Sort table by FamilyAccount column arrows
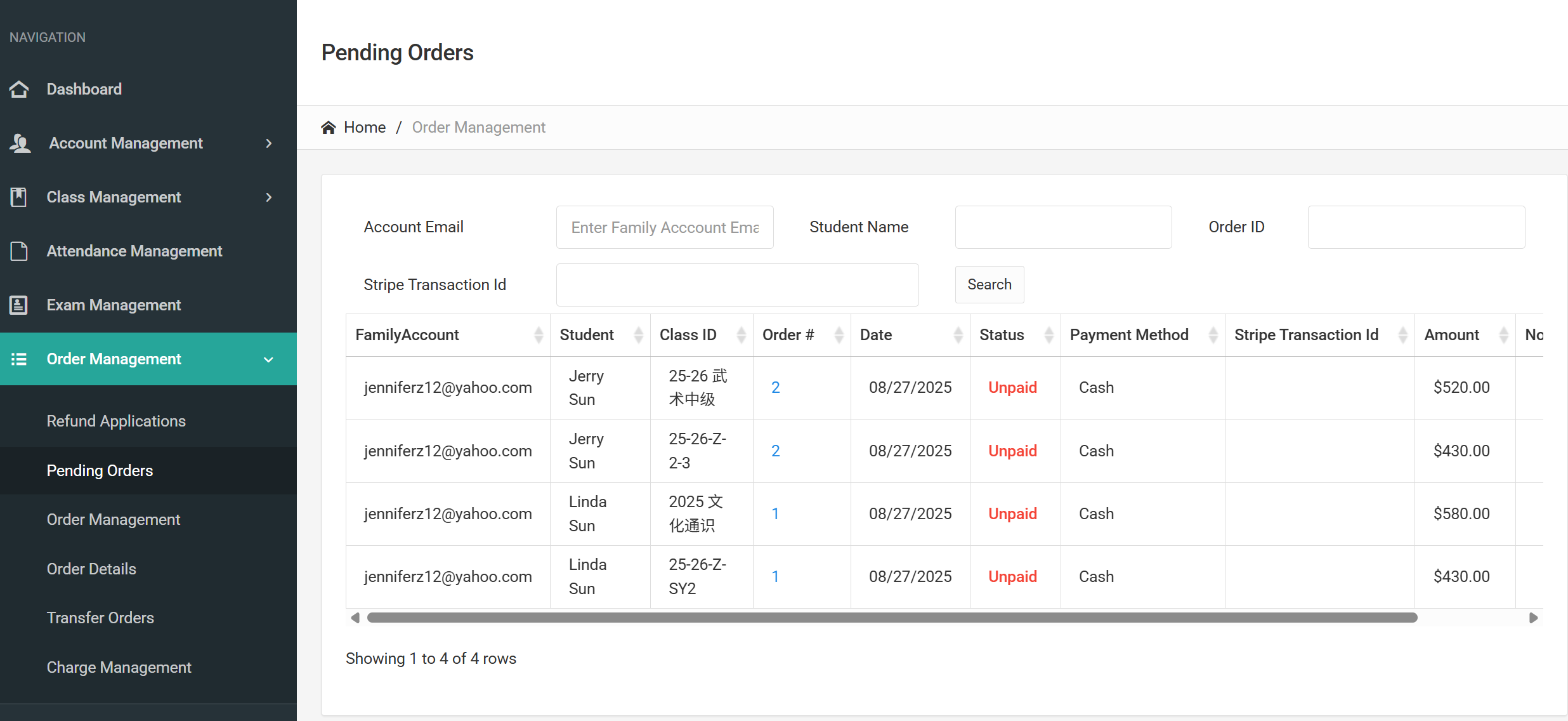This screenshot has height=721, width=1568. (538, 335)
